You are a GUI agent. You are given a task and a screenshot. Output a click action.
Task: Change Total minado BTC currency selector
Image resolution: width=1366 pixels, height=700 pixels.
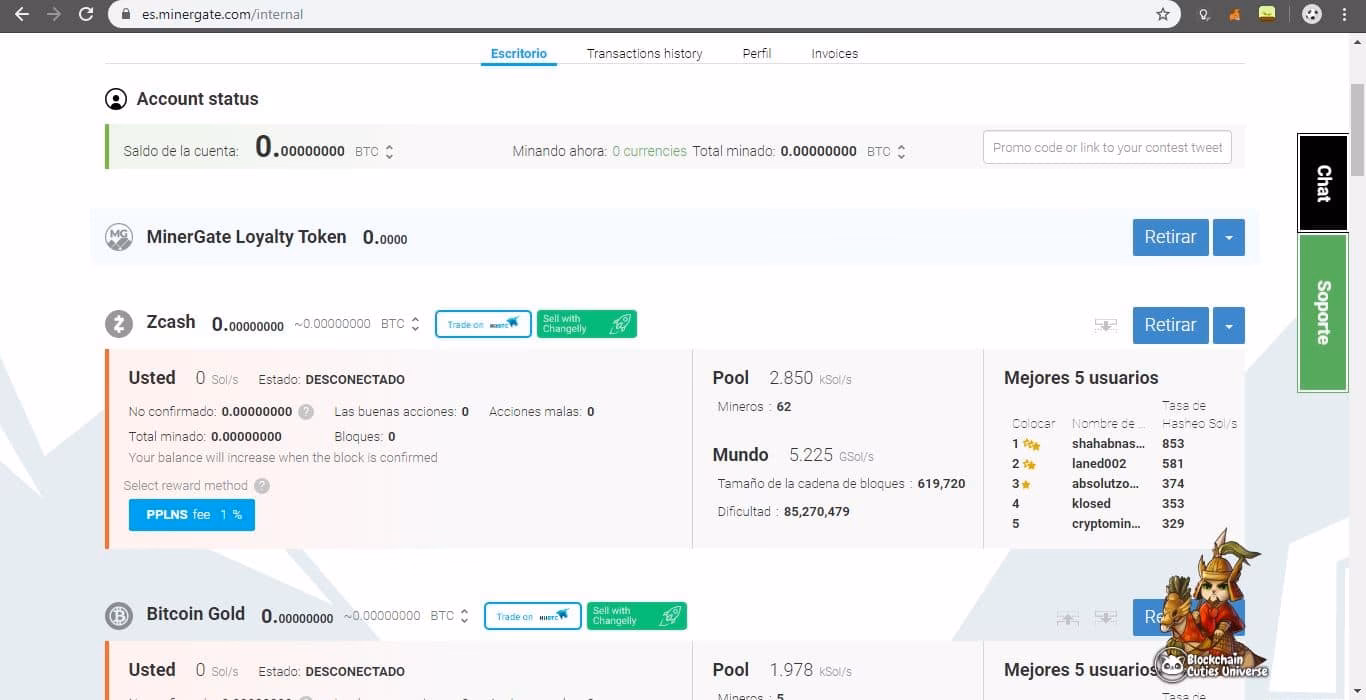tap(901, 152)
